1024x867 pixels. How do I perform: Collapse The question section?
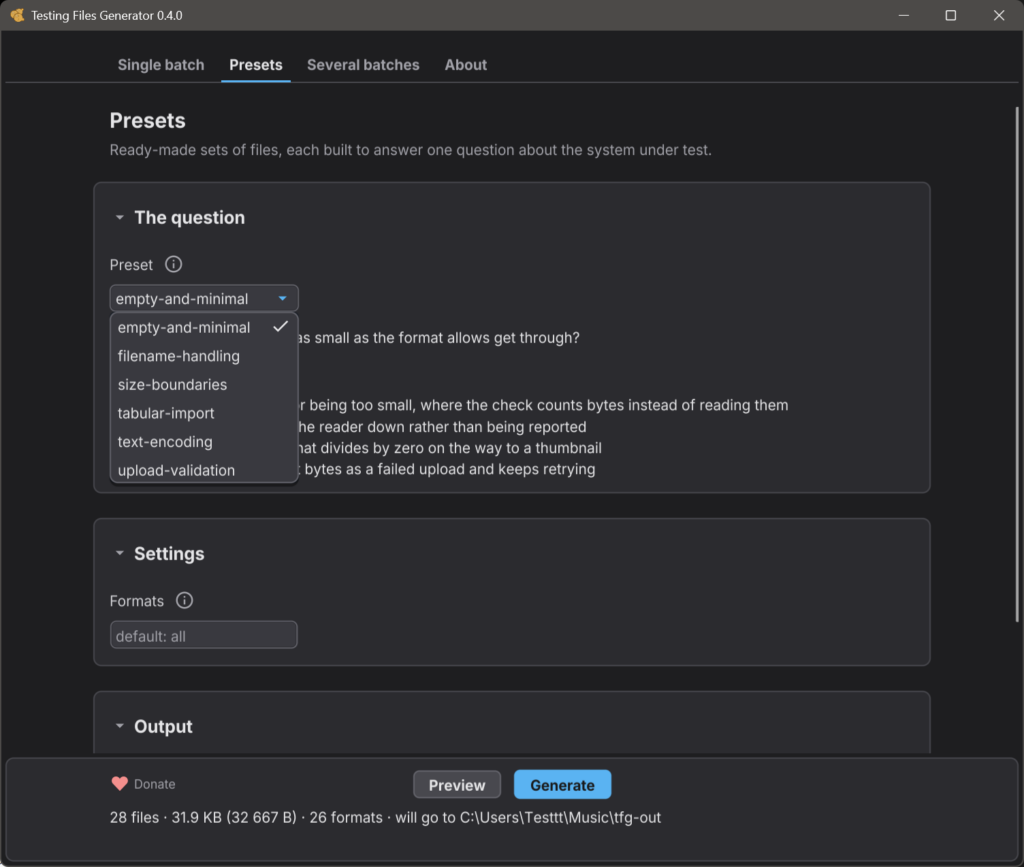(x=120, y=217)
